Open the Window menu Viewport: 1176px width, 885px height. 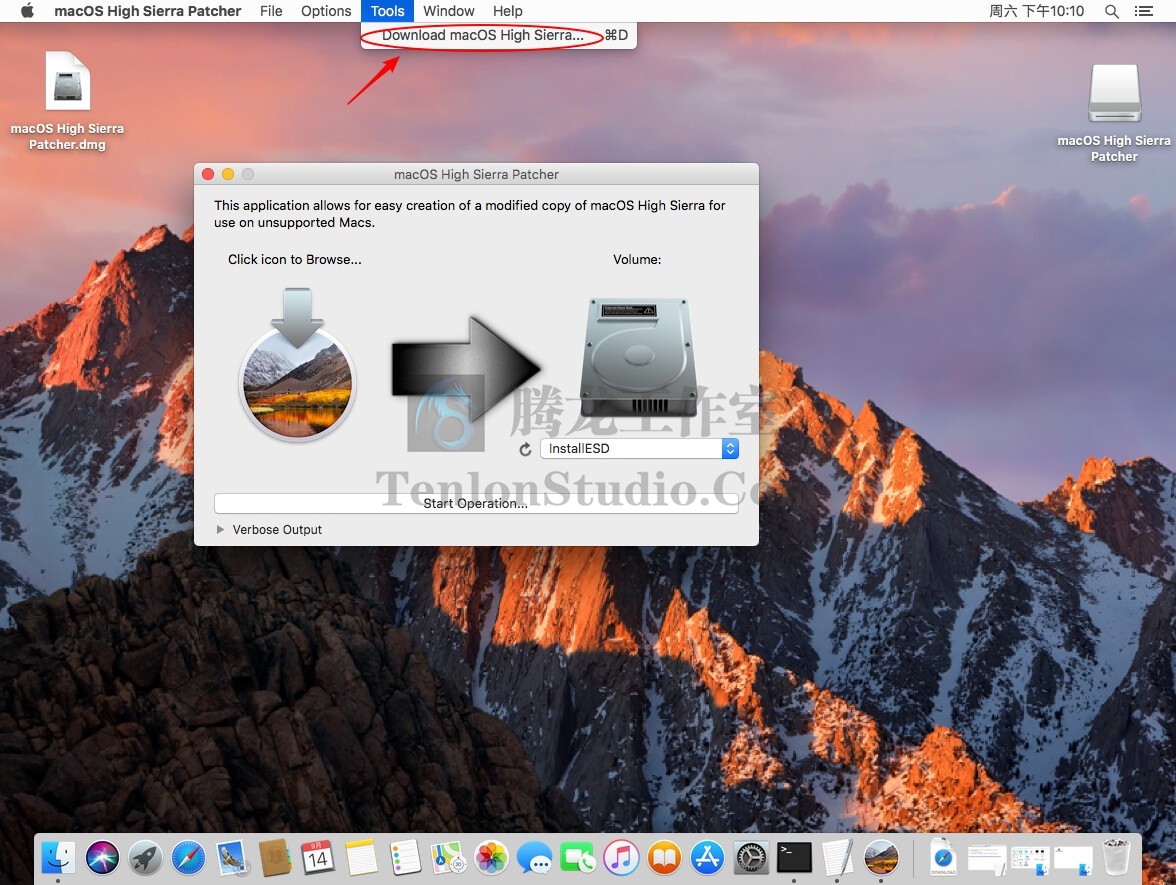click(x=448, y=11)
